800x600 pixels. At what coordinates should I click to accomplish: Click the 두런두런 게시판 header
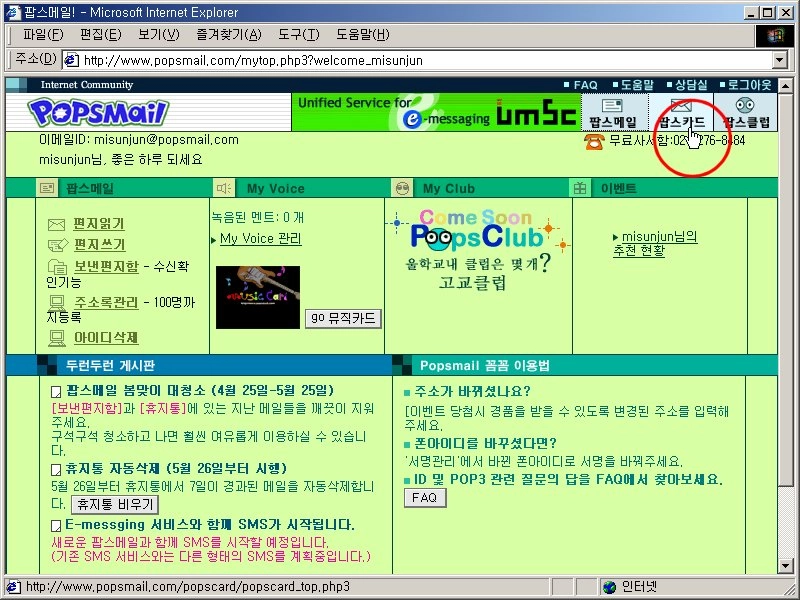click(110, 365)
